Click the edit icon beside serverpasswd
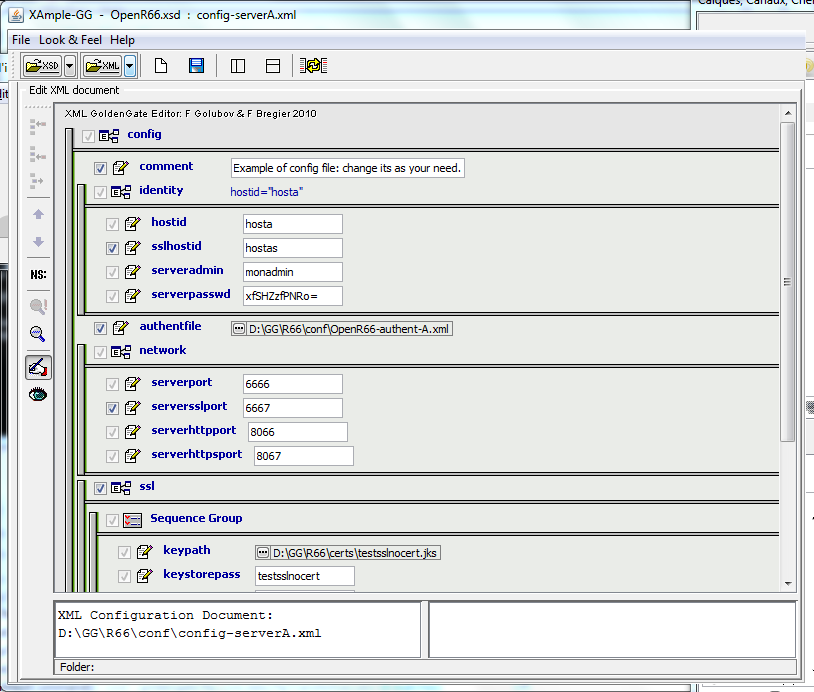The width and height of the screenshot is (814, 692). (x=133, y=295)
